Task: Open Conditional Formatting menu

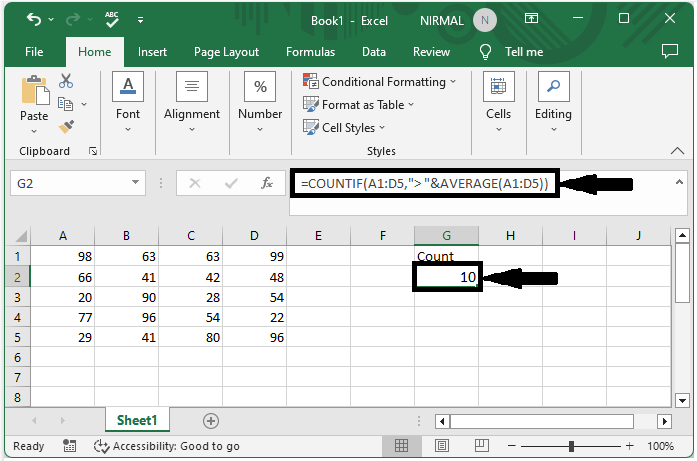Action: click(x=379, y=82)
